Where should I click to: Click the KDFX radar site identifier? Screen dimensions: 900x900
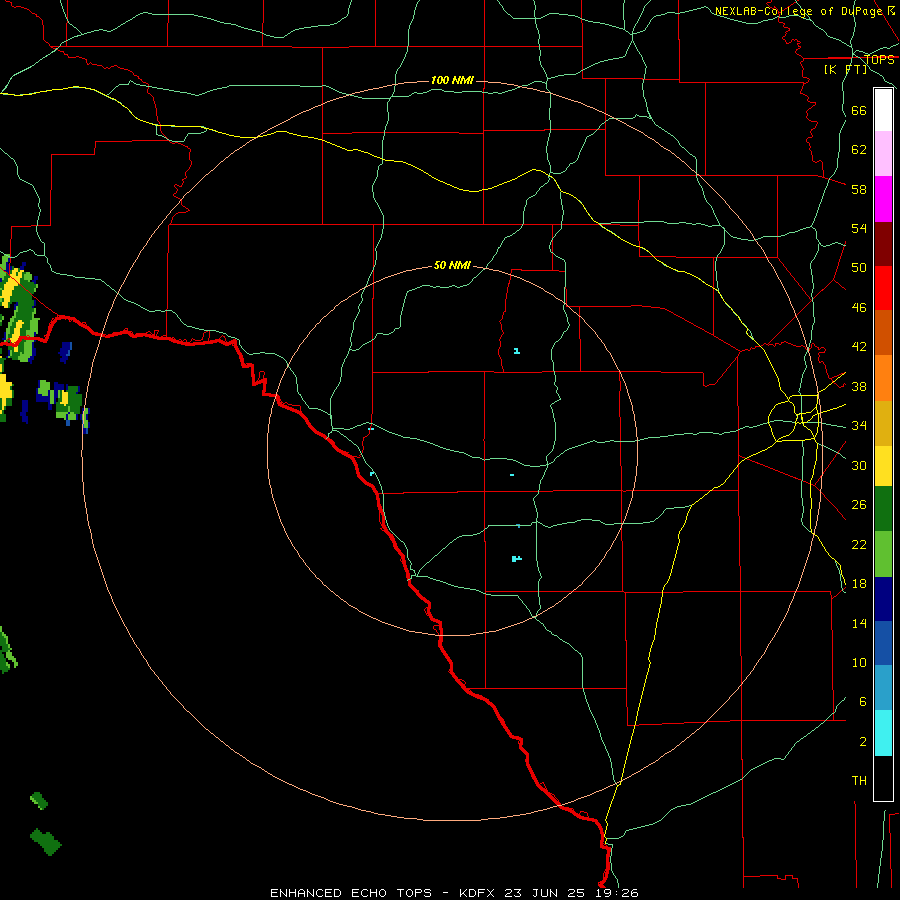tap(476, 893)
